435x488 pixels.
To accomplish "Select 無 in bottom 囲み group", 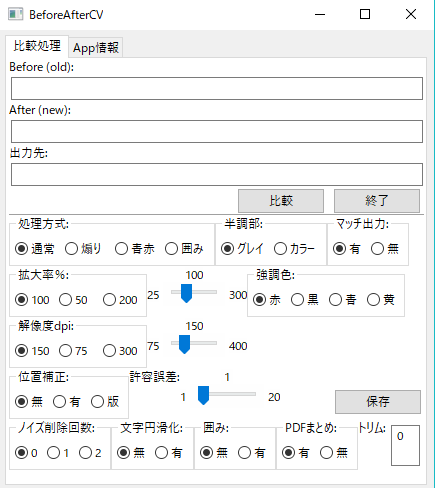I will click(214, 453).
